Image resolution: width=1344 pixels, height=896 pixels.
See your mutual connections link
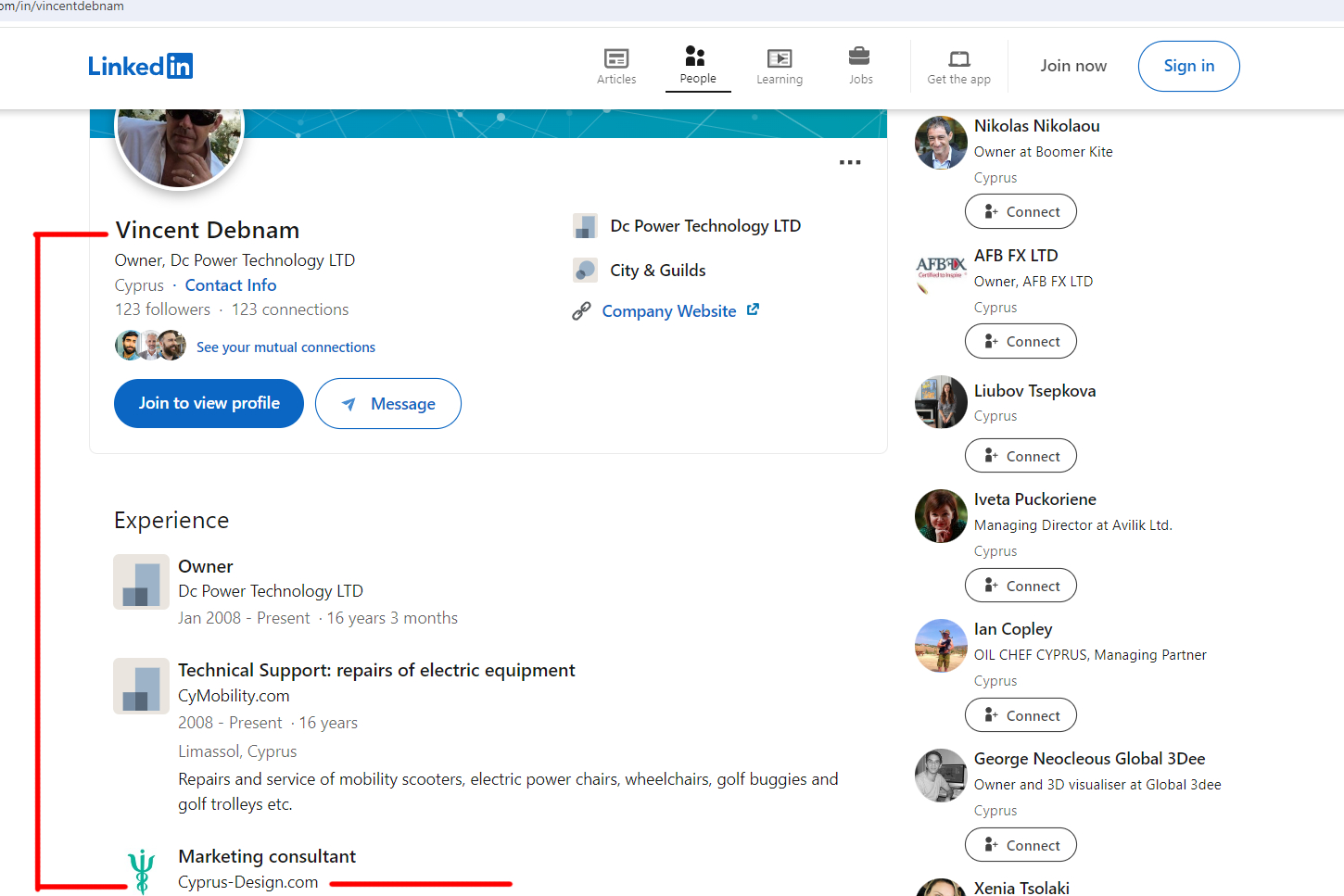[x=285, y=347]
